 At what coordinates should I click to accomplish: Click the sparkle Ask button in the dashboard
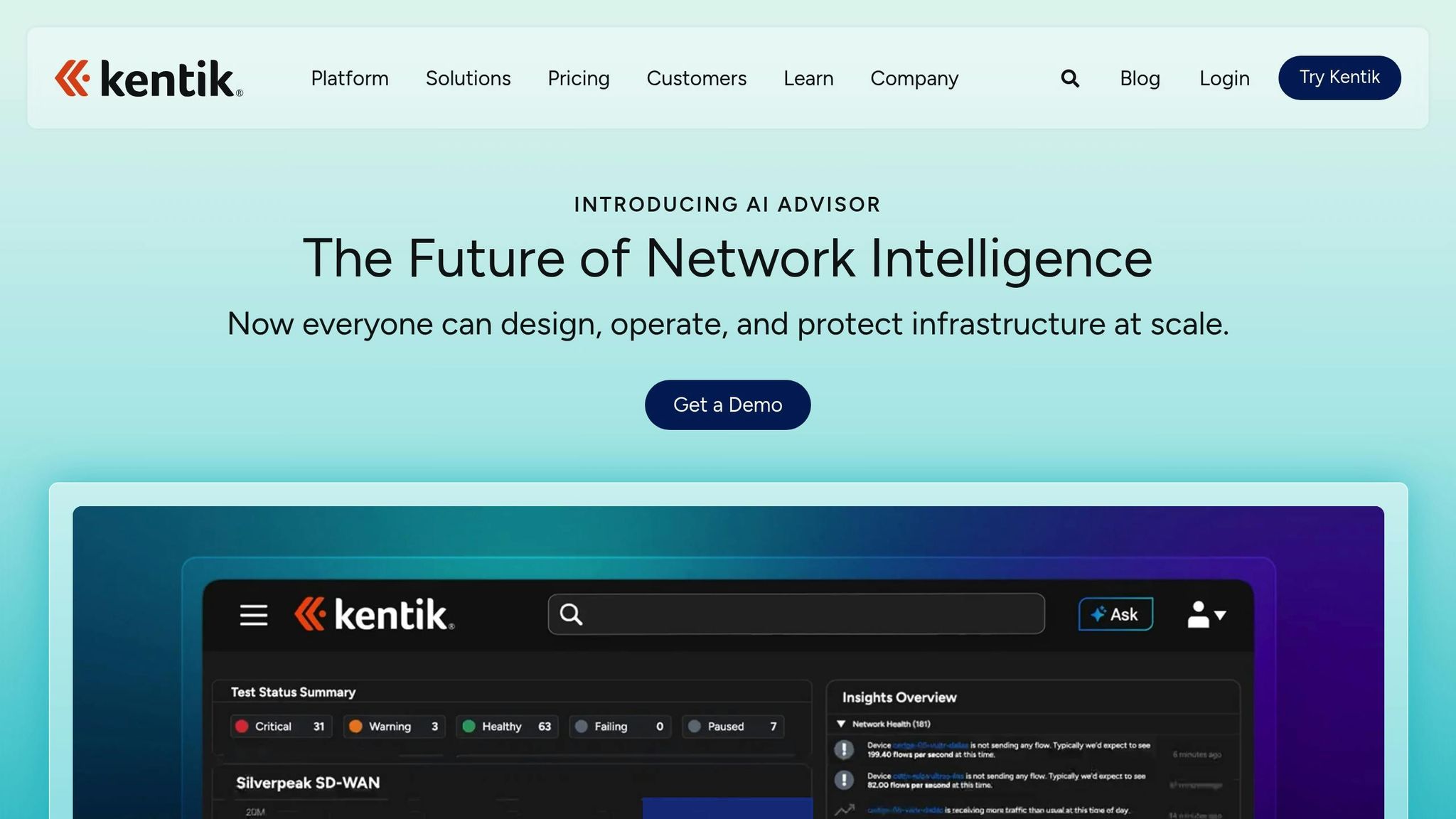(1115, 614)
